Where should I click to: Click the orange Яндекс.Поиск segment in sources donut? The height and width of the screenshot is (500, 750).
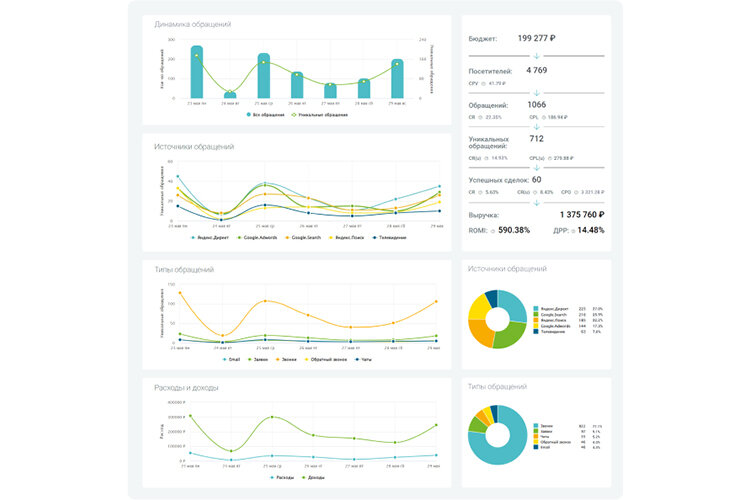(x=480, y=333)
